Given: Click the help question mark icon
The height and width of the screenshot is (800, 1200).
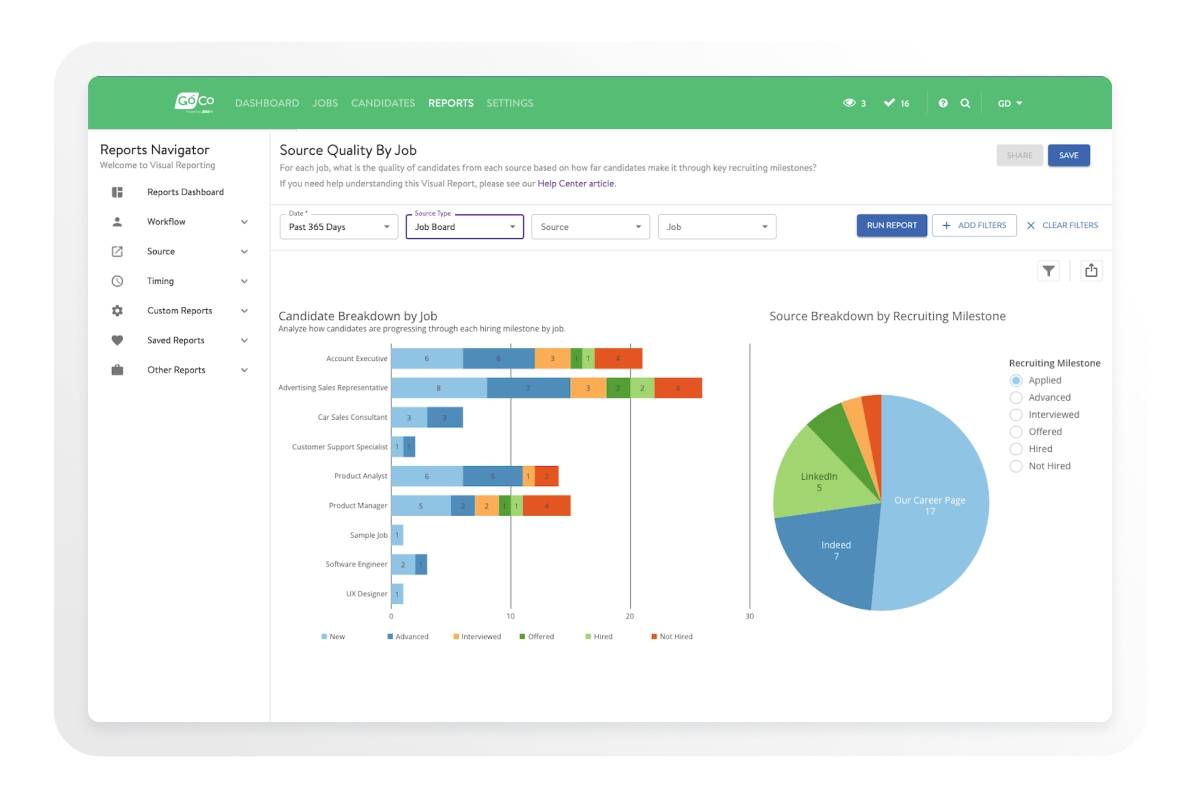Looking at the screenshot, I should [941, 103].
